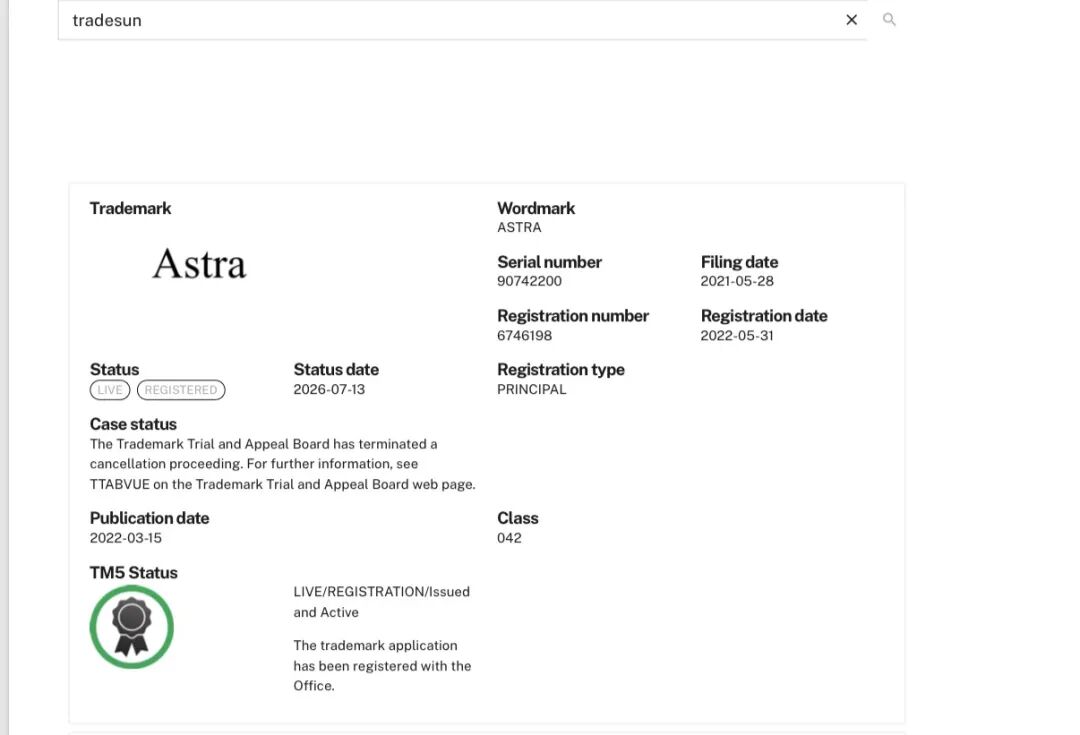Click the Trademark heading label
The width and height of the screenshot is (1080, 735).
click(x=130, y=208)
